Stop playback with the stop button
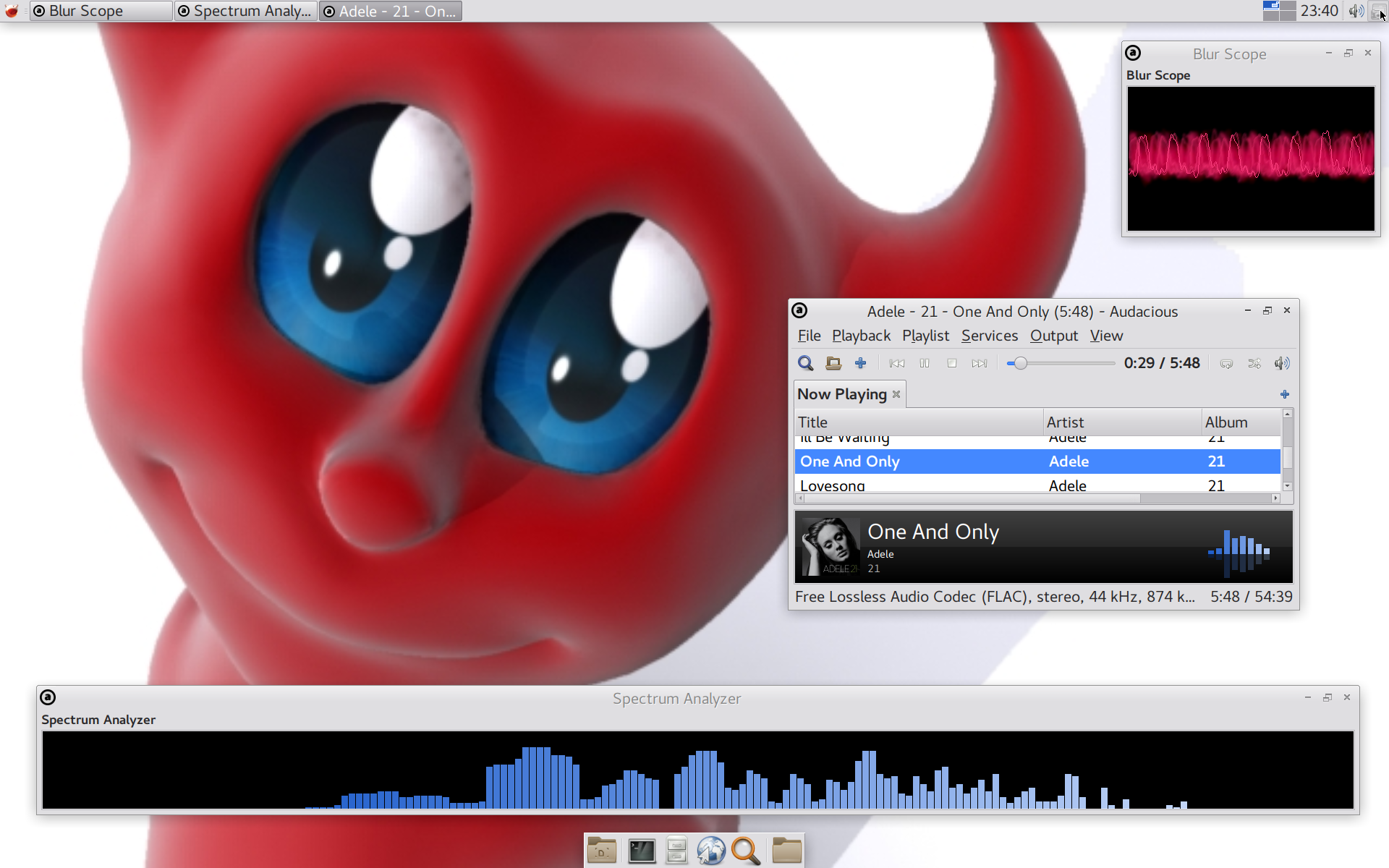 click(952, 363)
